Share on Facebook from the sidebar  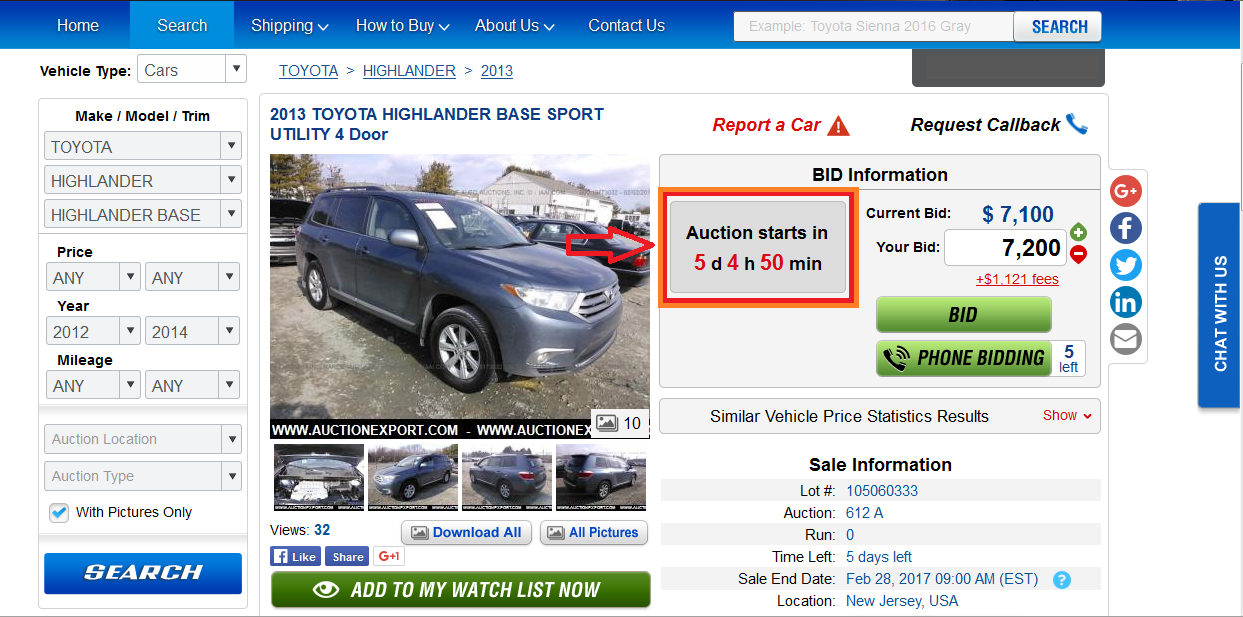pos(1126,228)
